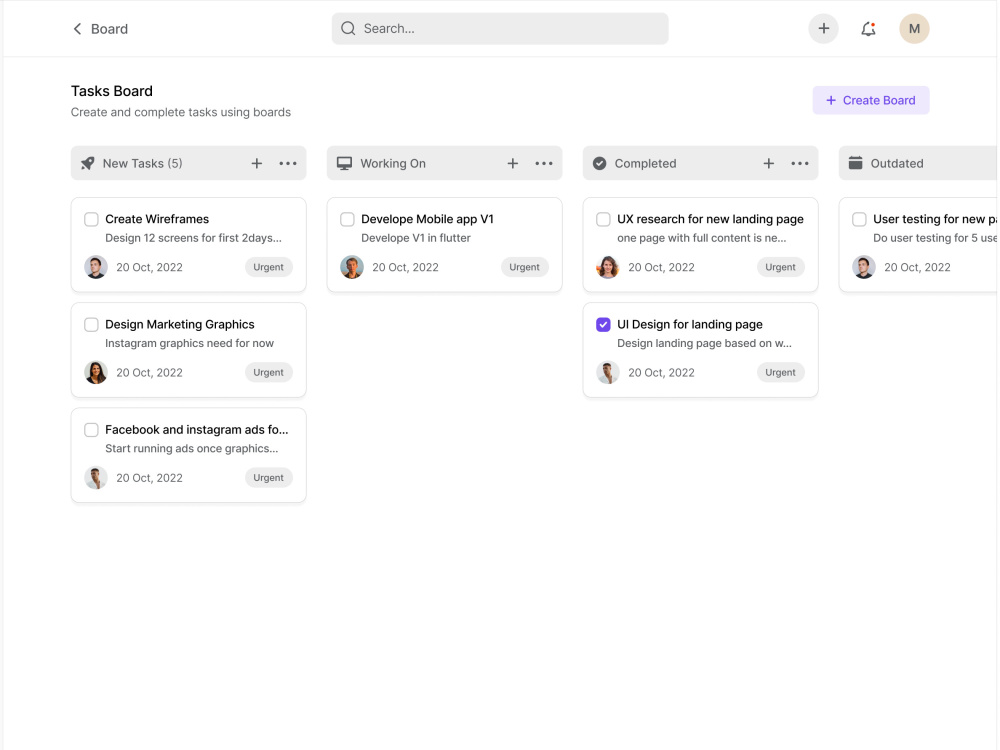
Task: Click assignee avatar on UI Design card
Action: point(608,372)
